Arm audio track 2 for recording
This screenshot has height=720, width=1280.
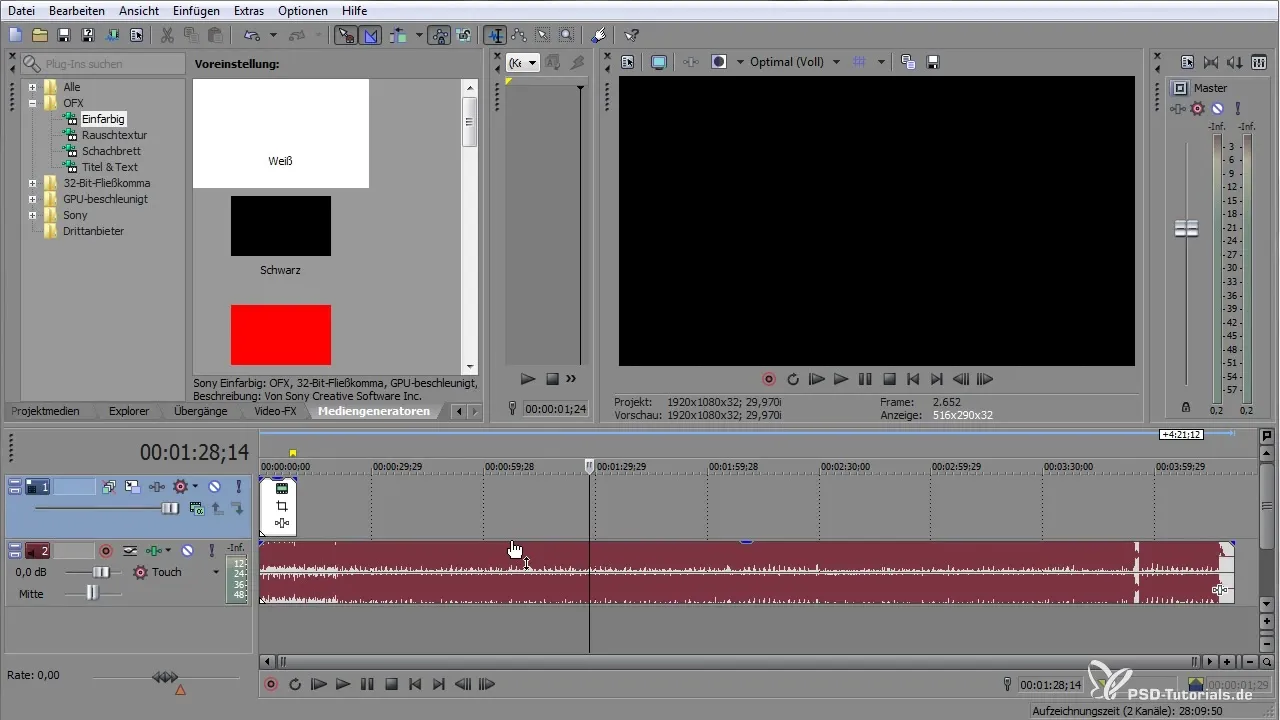[x=105, y=550]
